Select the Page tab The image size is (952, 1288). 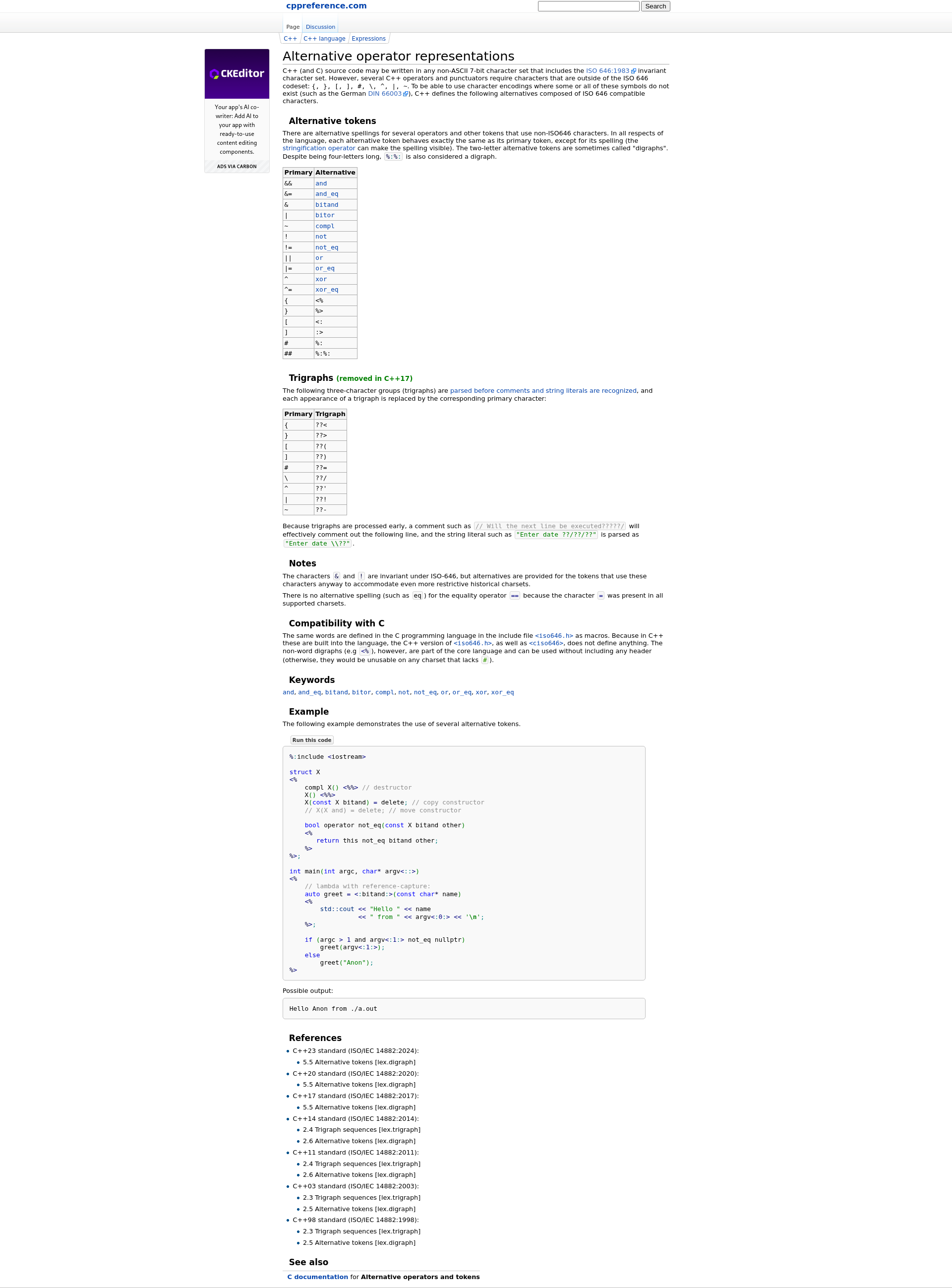click(x=293, y=27)
